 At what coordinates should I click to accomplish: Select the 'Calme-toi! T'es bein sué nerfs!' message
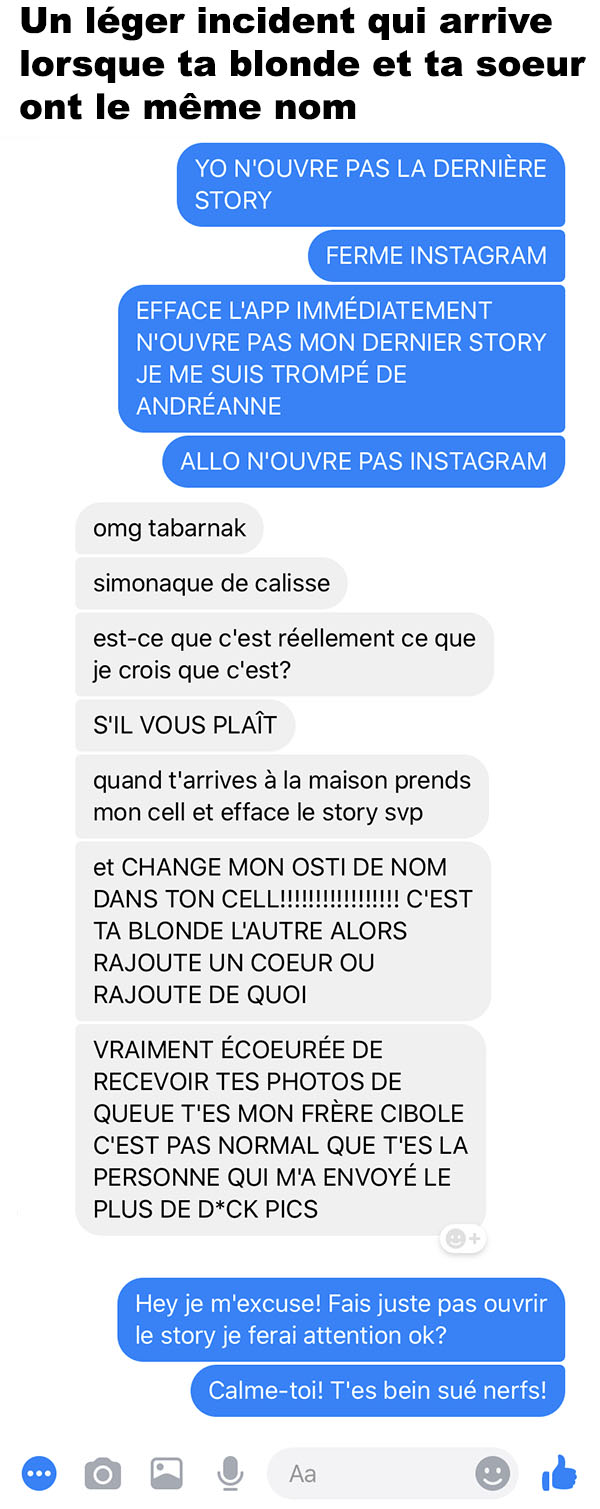(x=378, y=1390)
